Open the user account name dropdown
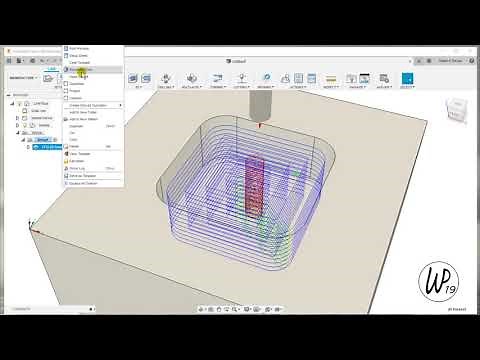The height and width of the screenshot is (360, 480). (x=450, y=61)
